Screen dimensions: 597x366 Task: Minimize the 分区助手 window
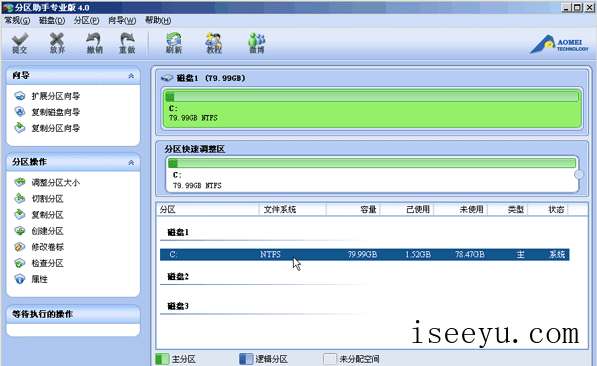567,7
